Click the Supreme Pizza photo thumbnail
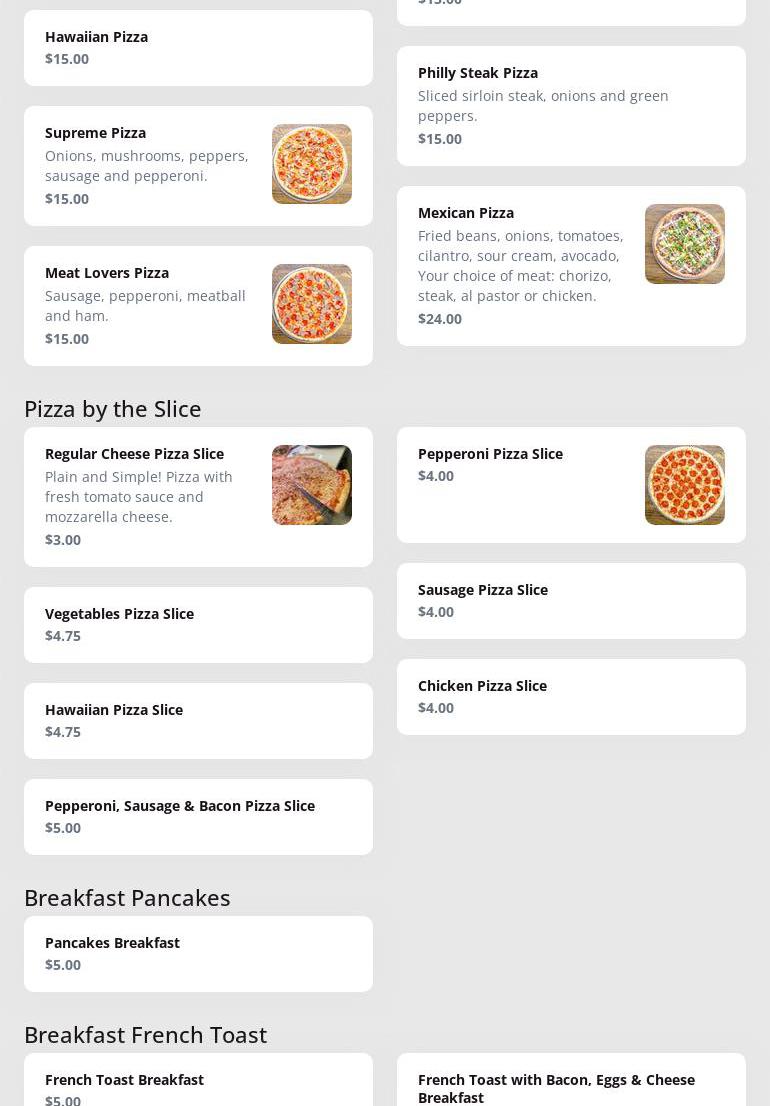770x1106 pixels. click(311, 164)
